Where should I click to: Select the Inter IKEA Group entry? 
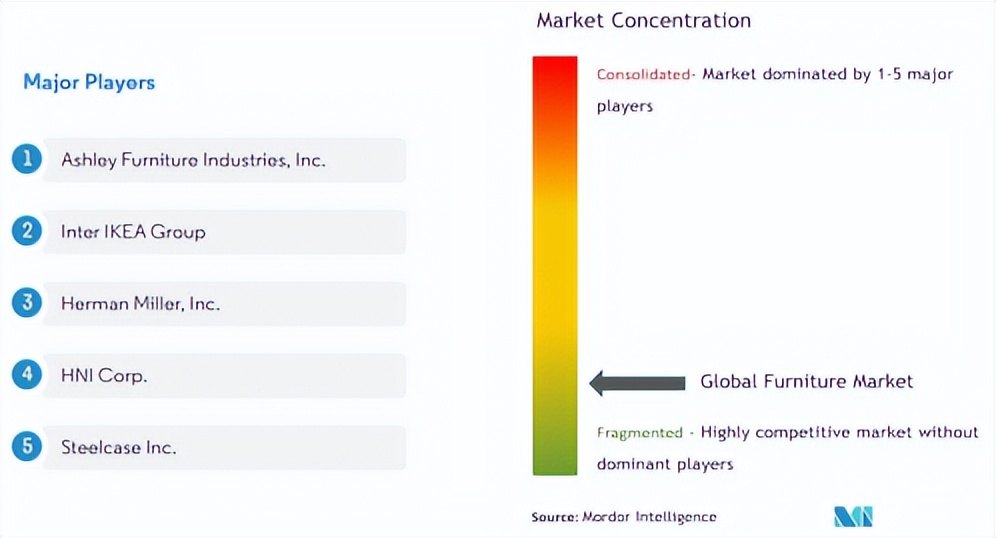[133, 232]
